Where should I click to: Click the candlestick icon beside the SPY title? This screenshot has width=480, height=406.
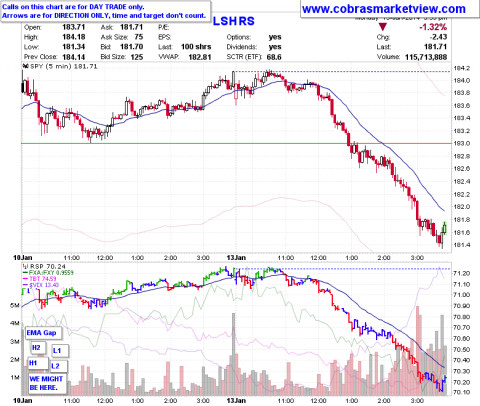click(25, 66)
